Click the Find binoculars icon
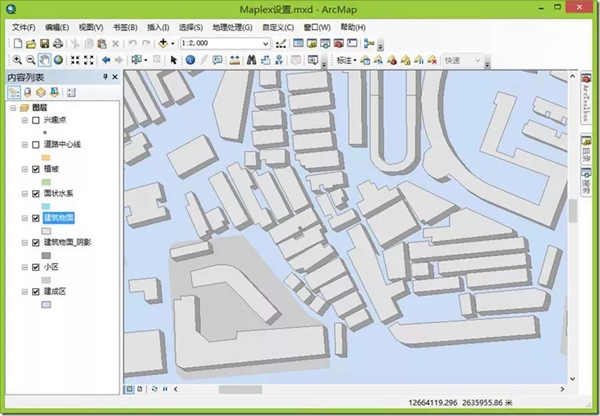 [251, 60]
